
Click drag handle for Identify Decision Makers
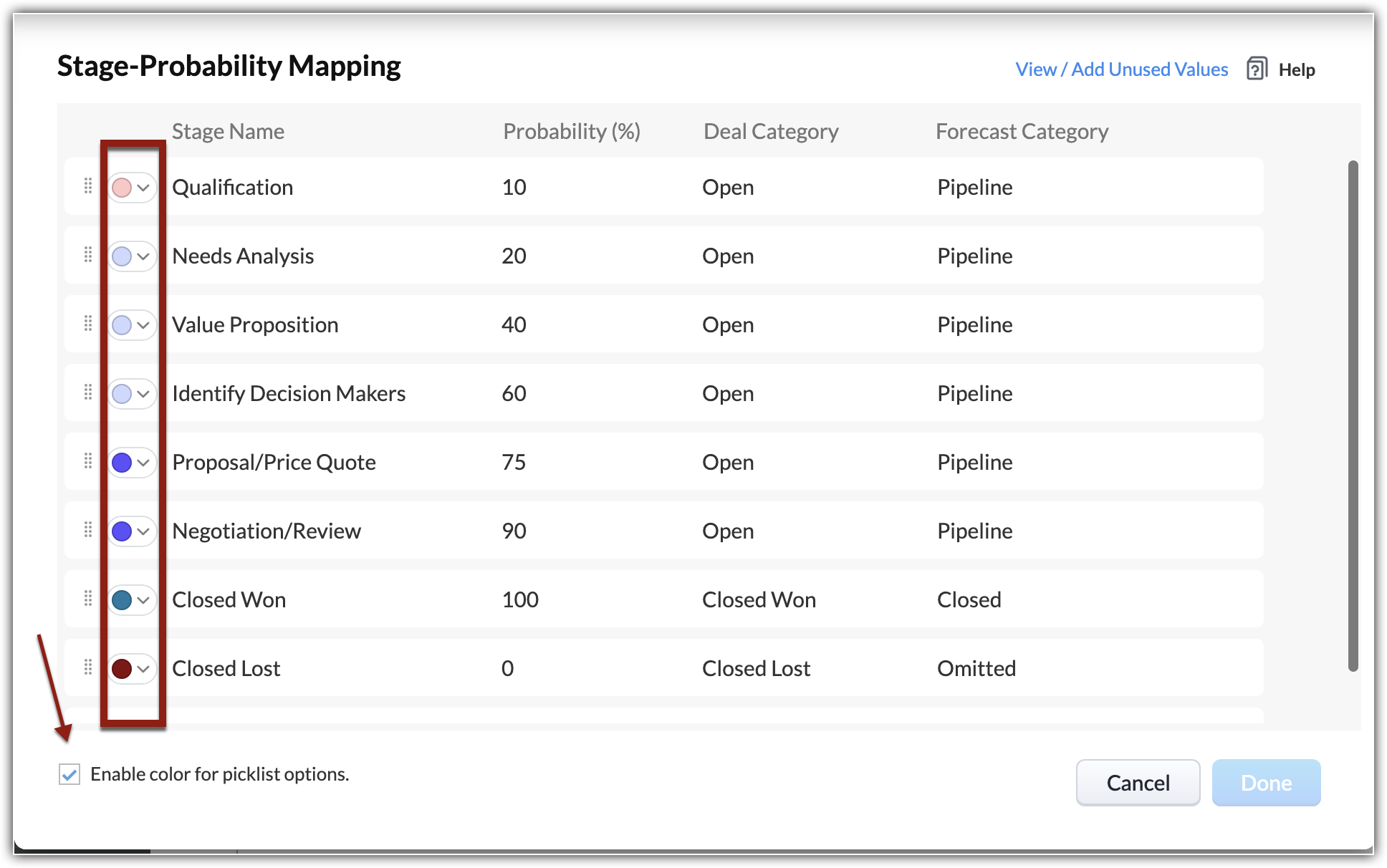(x=88, y=392)
